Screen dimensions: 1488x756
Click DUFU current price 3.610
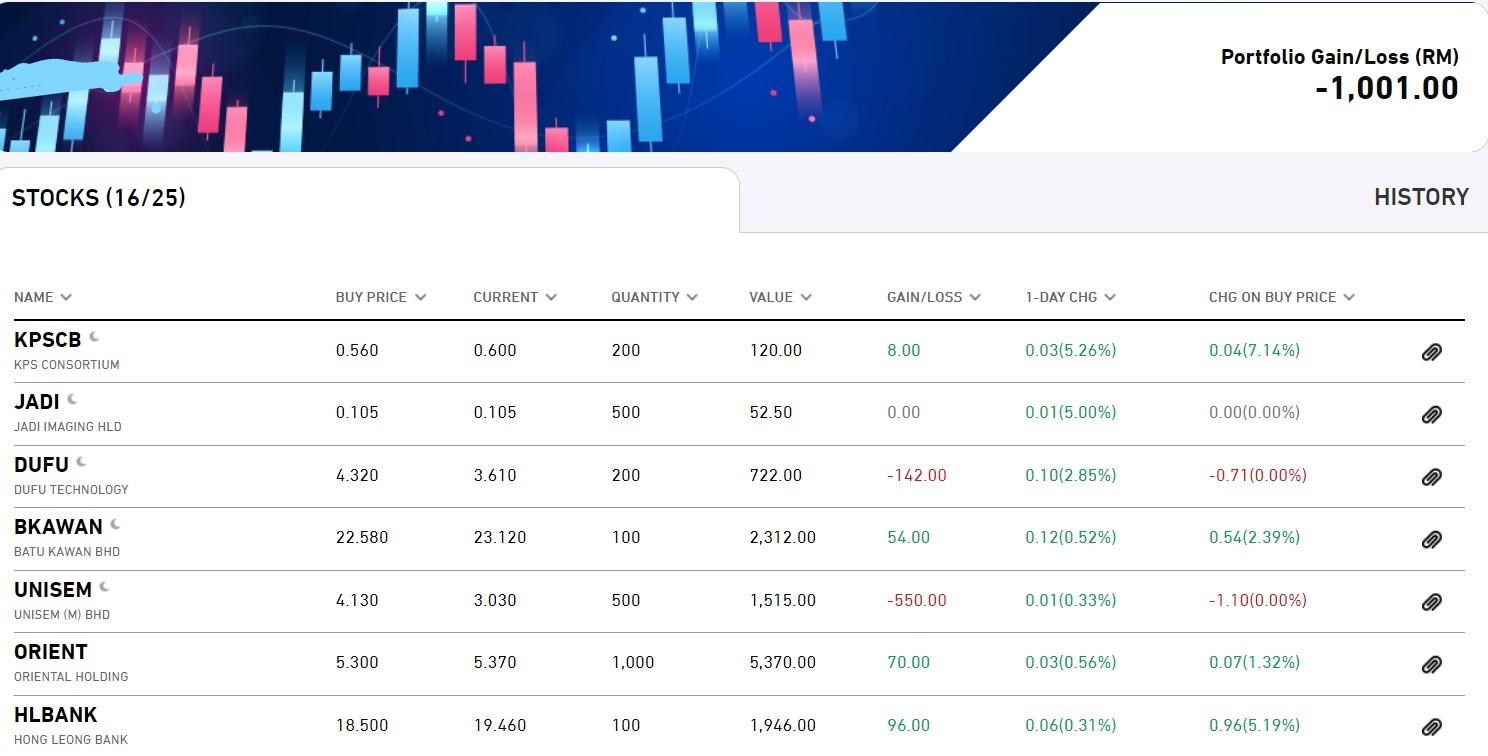tap(495, 475)
